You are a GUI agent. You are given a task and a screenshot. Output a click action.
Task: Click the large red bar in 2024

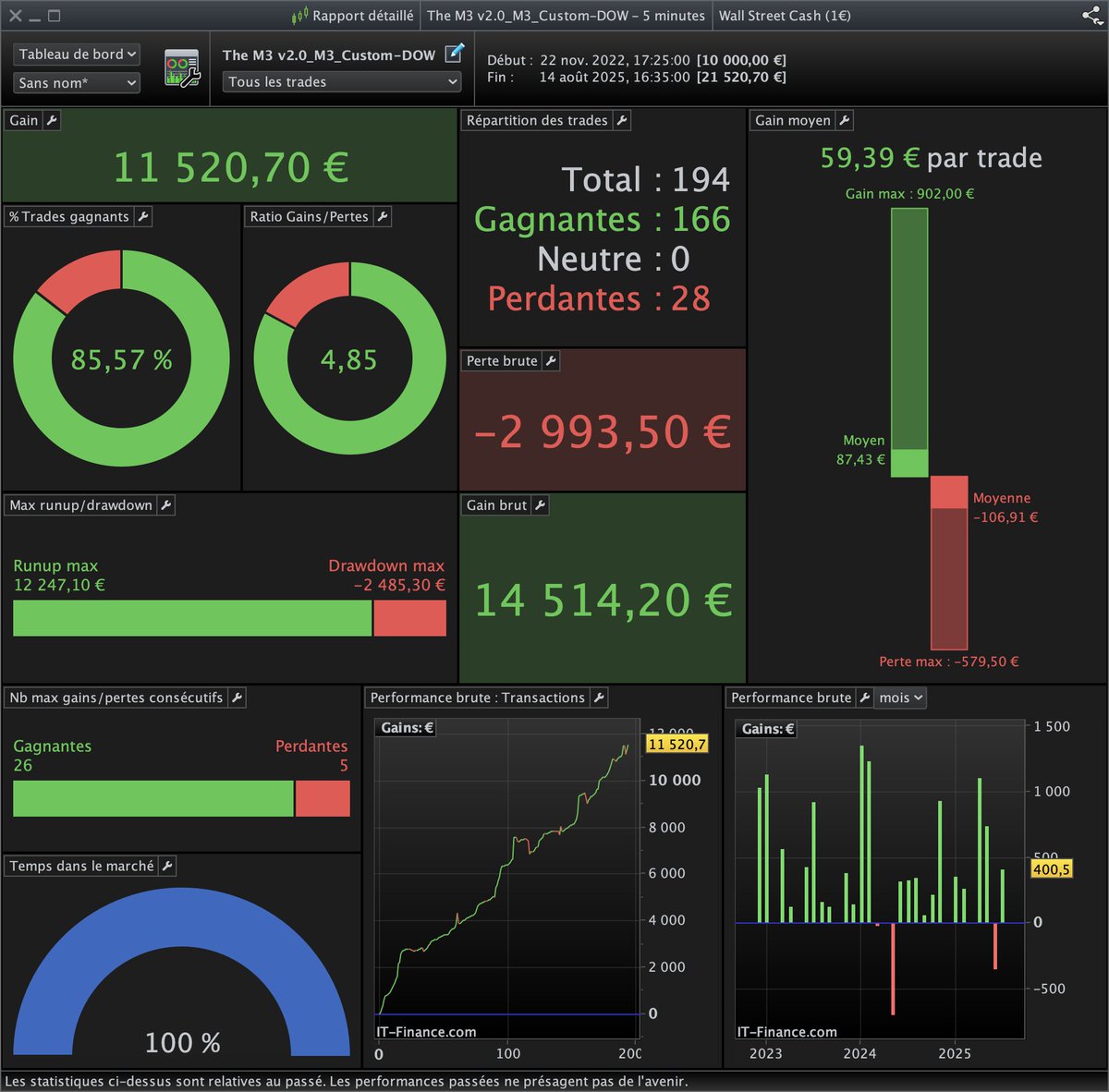[x=893, y=968]
